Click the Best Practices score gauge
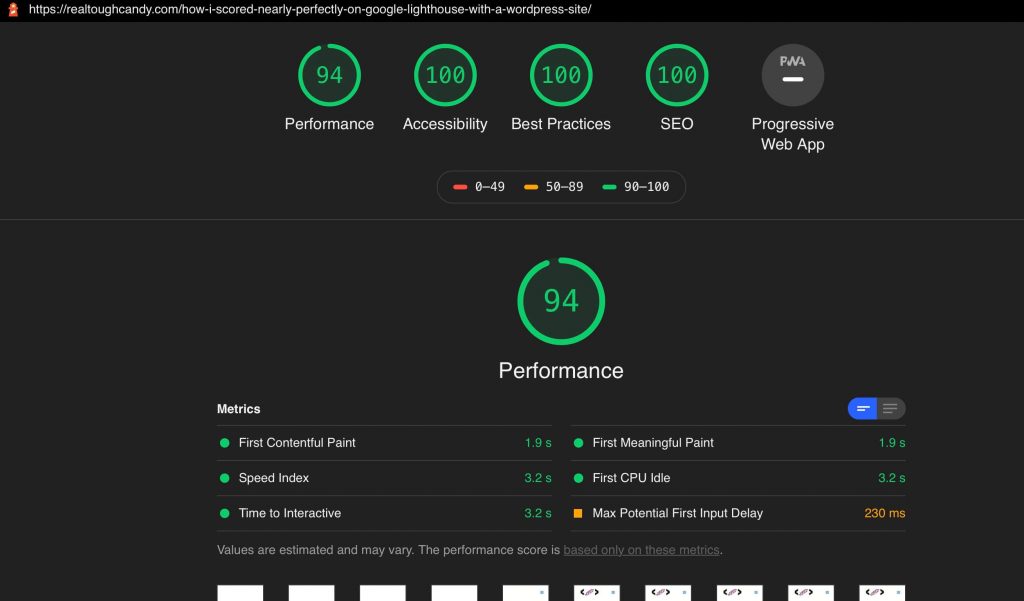 pos(561,75)
